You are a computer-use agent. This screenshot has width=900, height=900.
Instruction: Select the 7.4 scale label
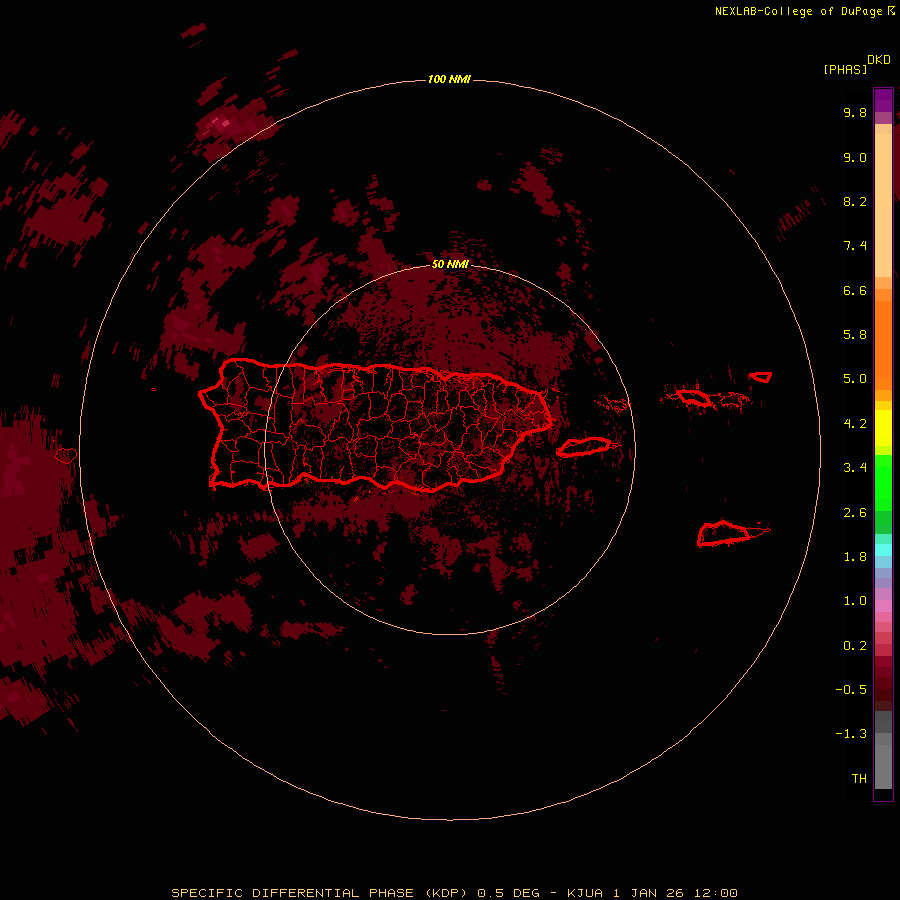tap(855, 246)
